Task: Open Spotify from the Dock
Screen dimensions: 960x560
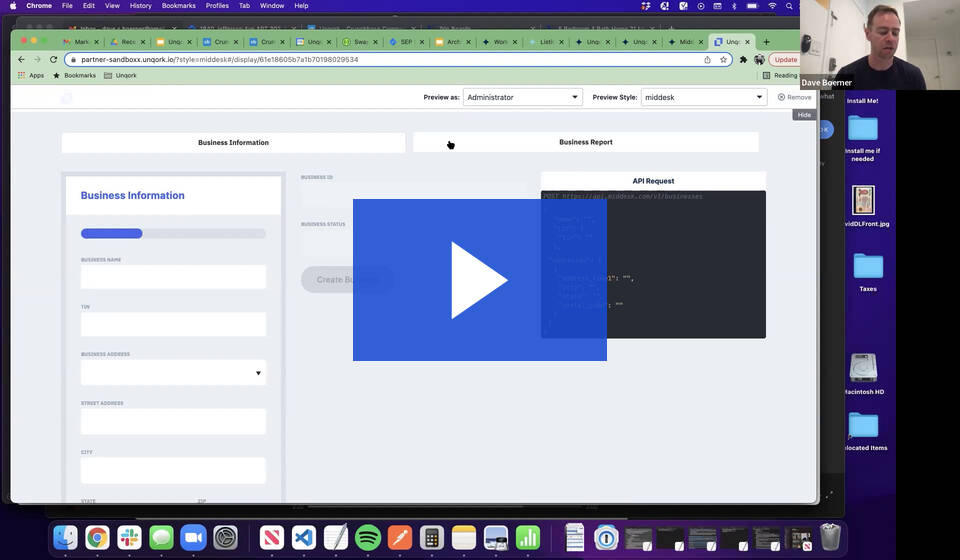Action: (x=368, y=538)
